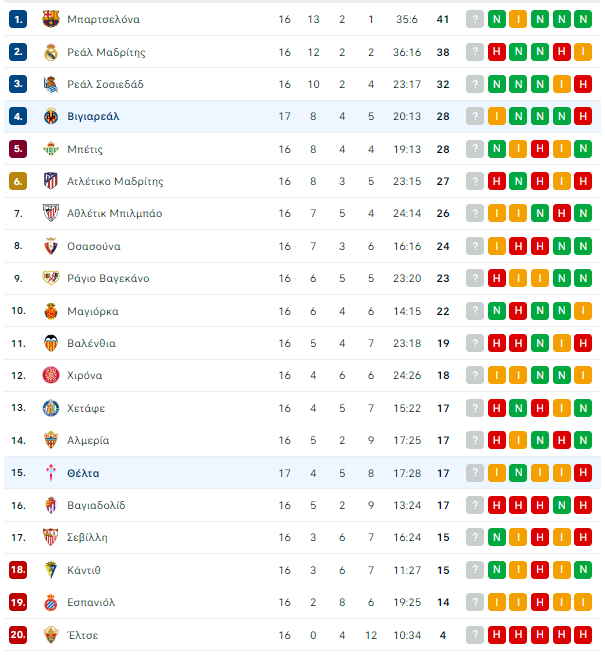Click Barcelona's upcoming match question-mark badge
The height and width of the screenshot is (655, 605).
475,19
